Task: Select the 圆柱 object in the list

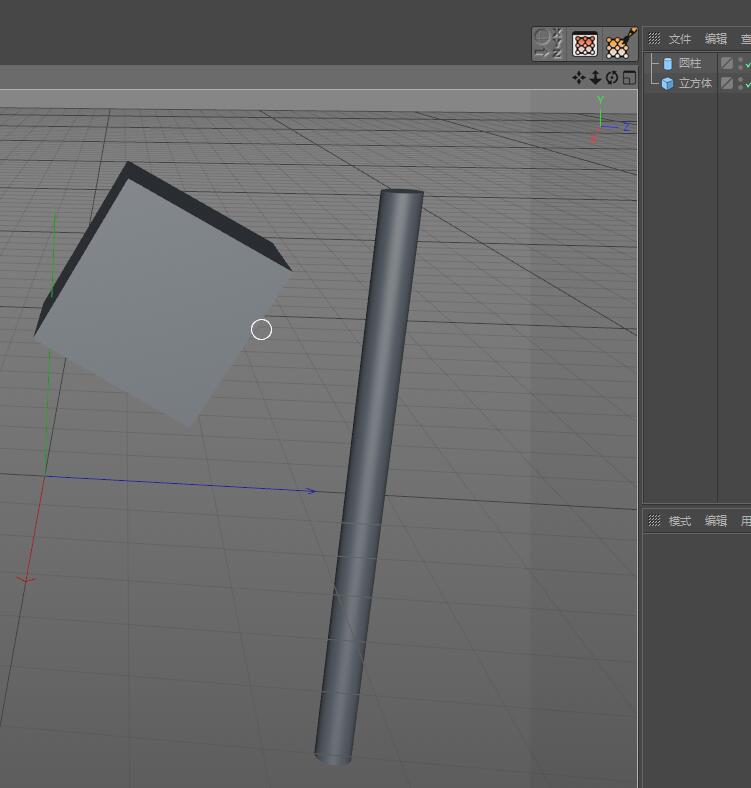Action: 689,63
